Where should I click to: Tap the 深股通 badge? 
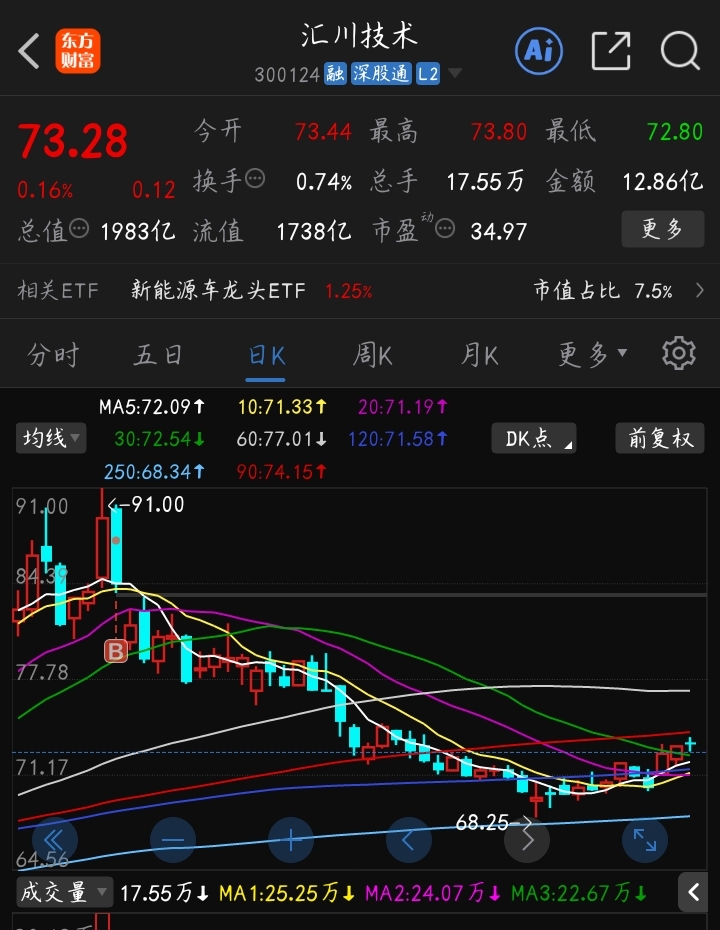point(381,74)
